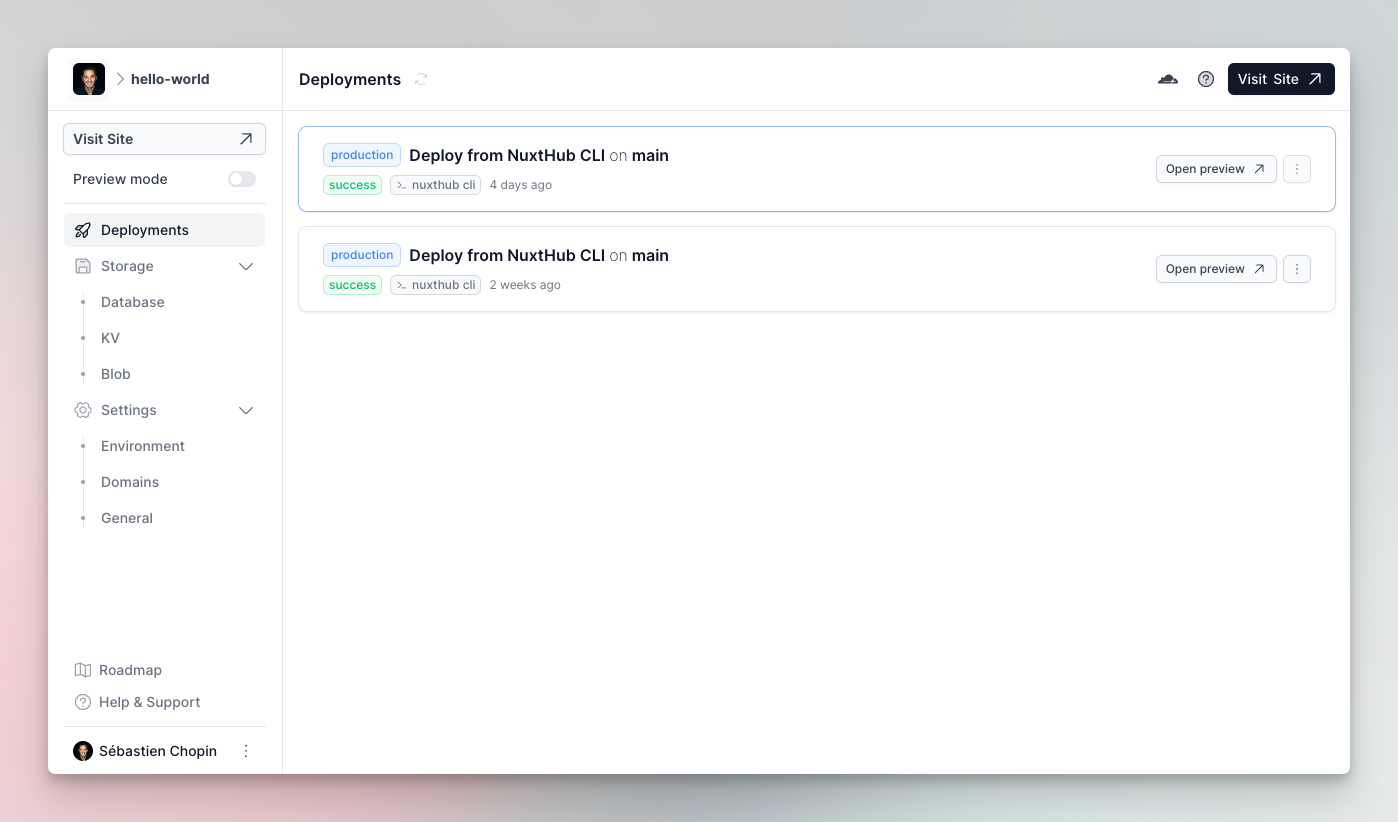Select the Deployments sidebar icon
The height and width of the screenshot is (822, 1398).
coord(82,229)
